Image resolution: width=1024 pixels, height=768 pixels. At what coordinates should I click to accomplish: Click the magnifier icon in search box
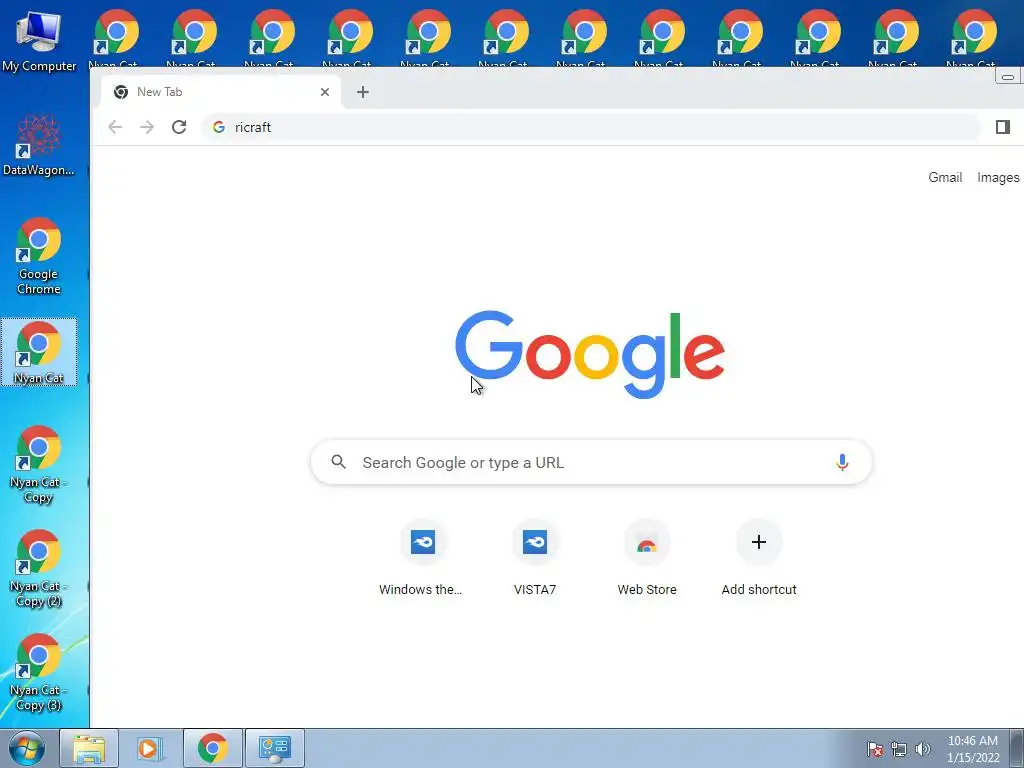pyautogui.click(x=338, y=462)
